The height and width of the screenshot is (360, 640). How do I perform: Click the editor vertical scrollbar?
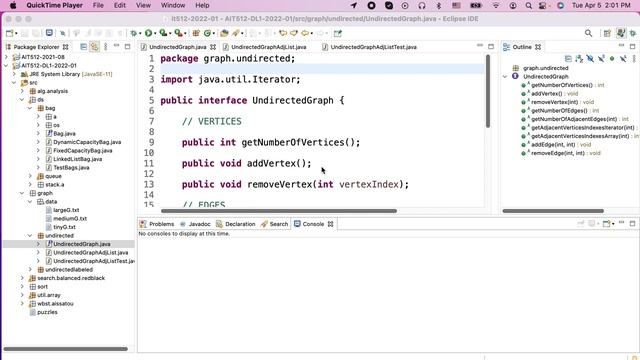(488, 91)
